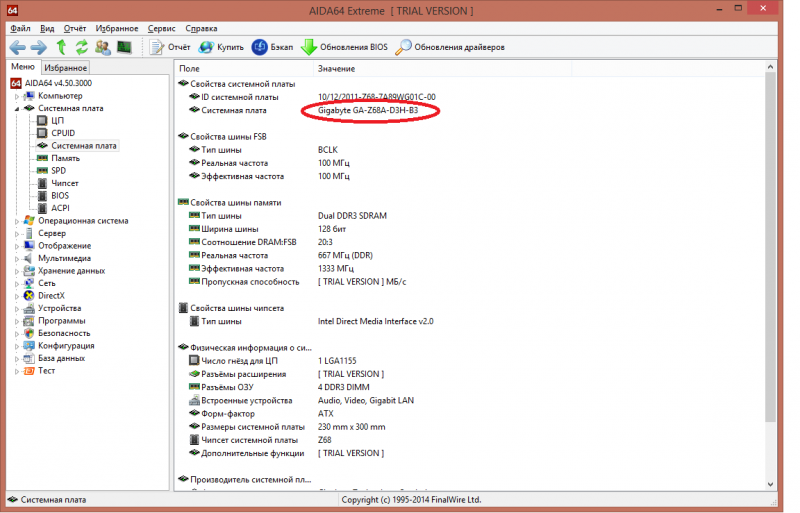Viewport: 800px width, 513px height.
Task: Select CPUID in the tree
Action: [x=63, y=133]
